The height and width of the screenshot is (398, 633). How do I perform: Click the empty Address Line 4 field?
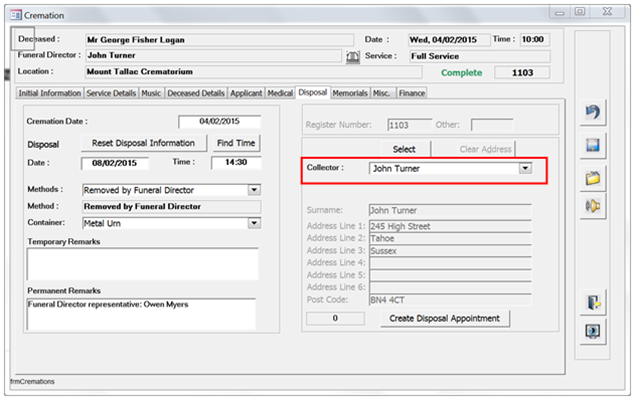pos(450,263)
